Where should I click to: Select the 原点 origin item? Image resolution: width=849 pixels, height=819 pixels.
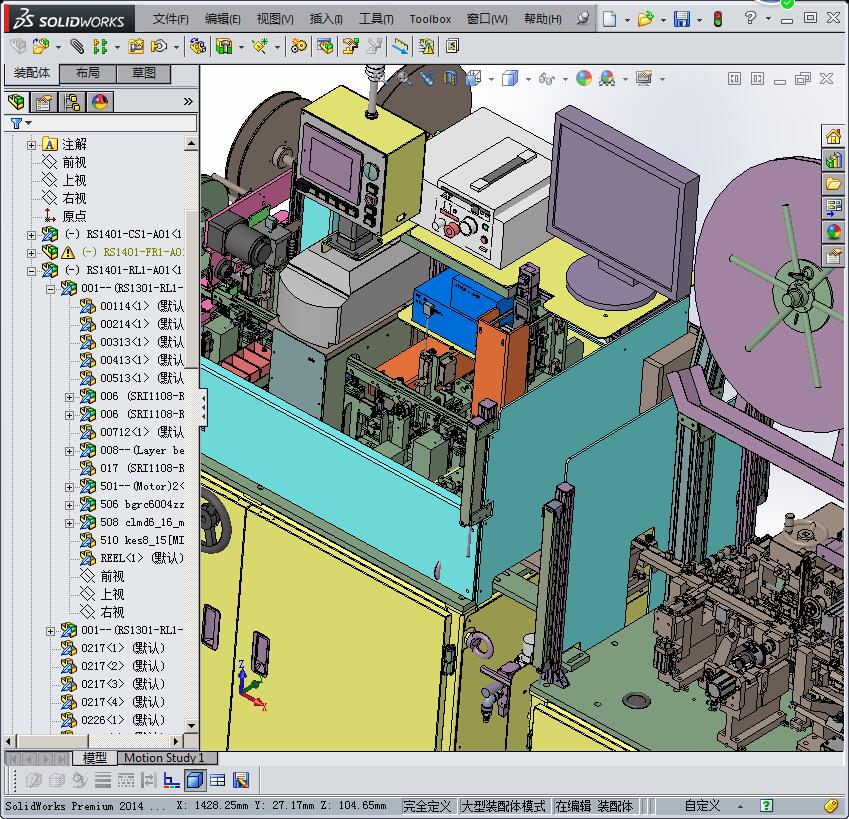(74, 217)
